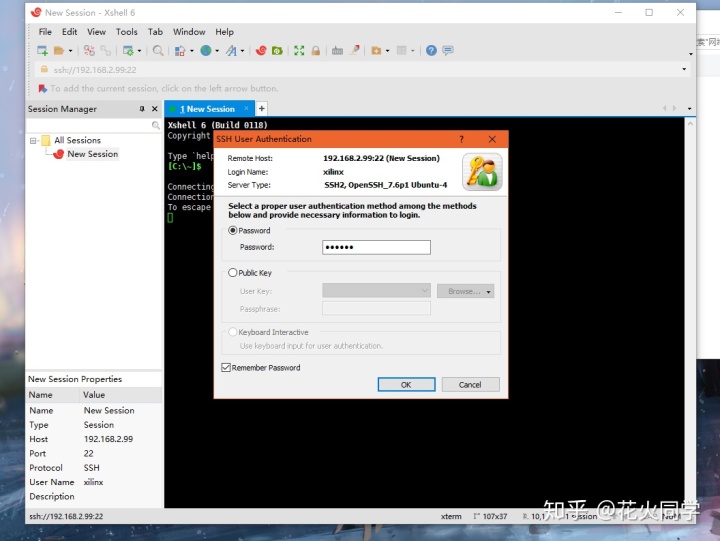720x541 pixels.
Task: Click the color scheme squares icon
Action: tap(180, 51)
